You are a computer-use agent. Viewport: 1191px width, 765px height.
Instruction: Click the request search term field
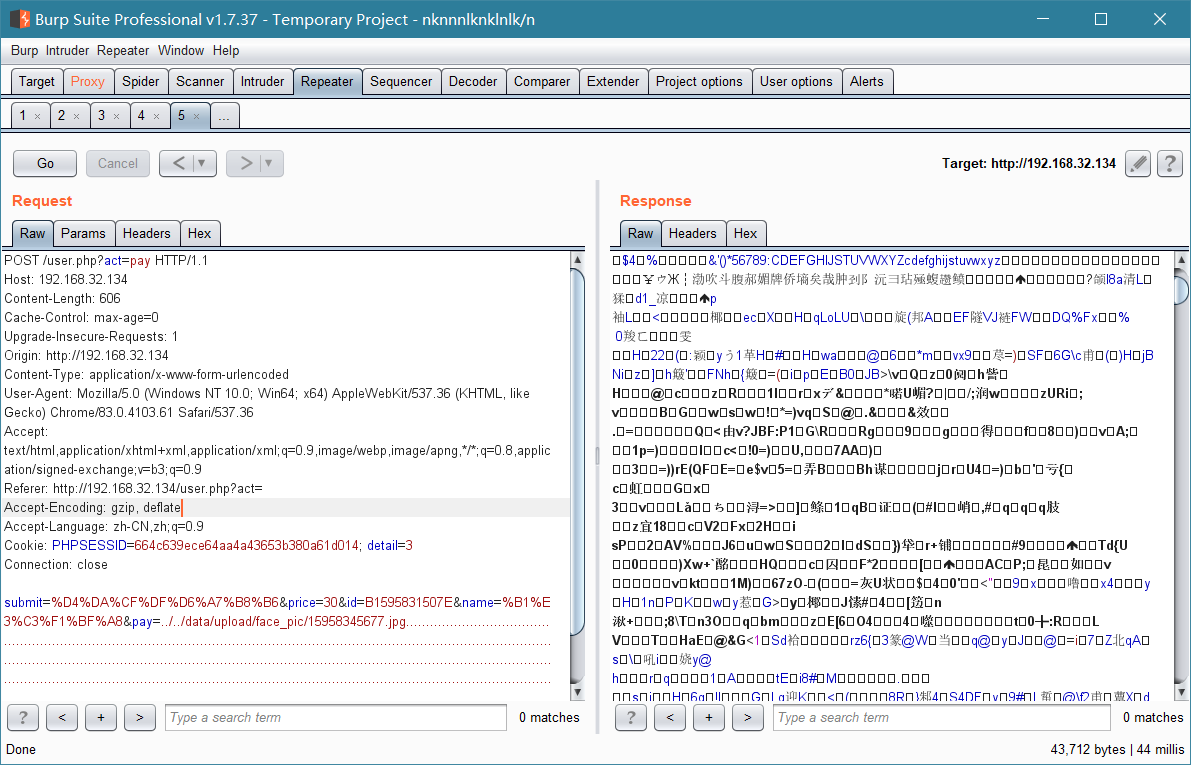tap(336, 717)
